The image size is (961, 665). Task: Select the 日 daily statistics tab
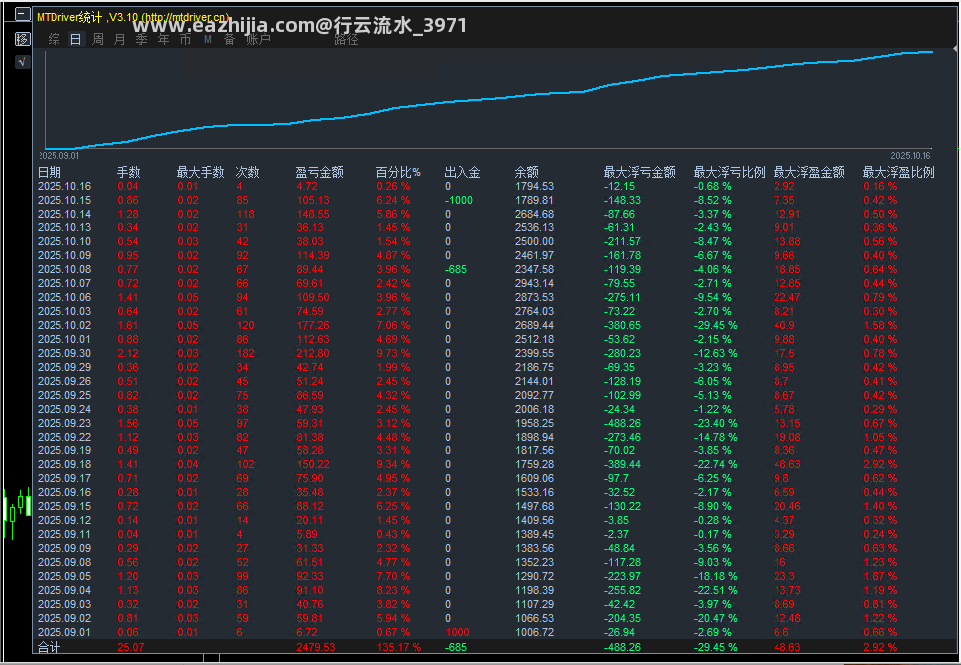(x=75, y=39)
